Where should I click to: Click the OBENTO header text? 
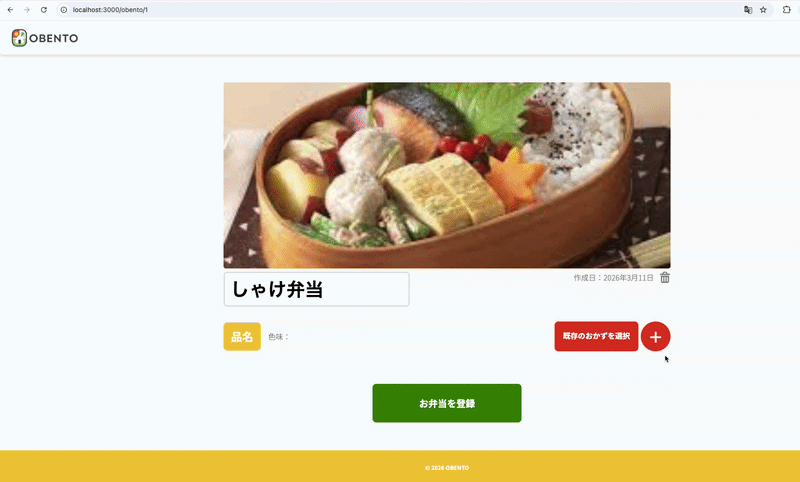[x=54, y=38]
